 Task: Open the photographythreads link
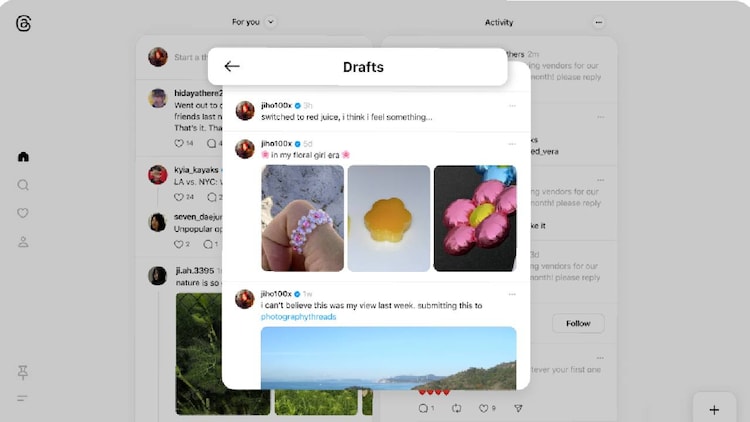[x=298, y=317]
